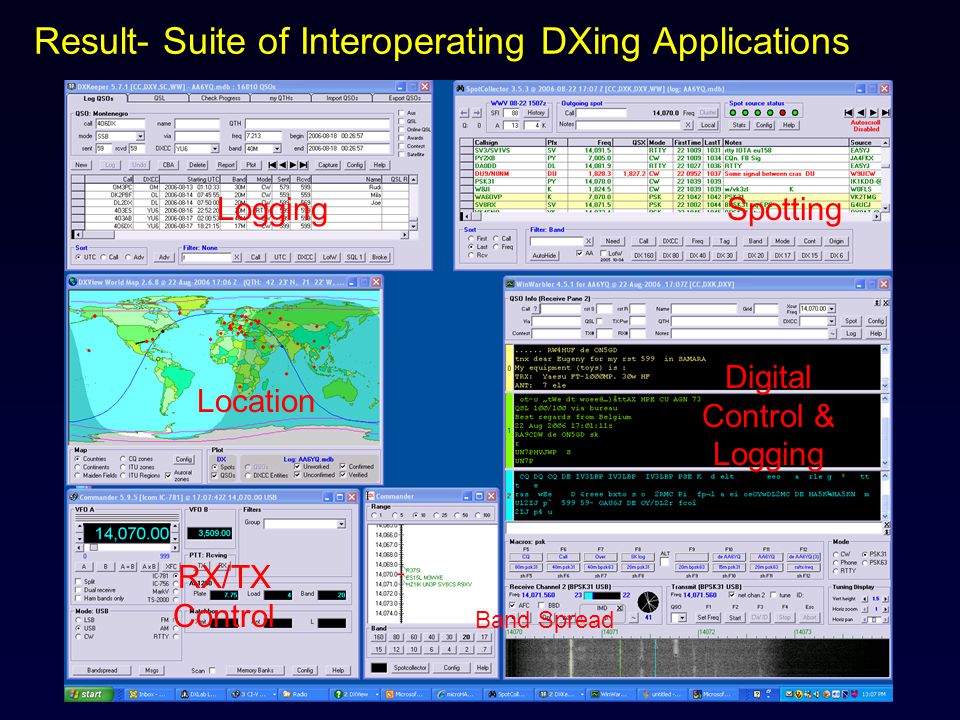Viewport: 960px width, 720px height.
Task: Open the WinWarbler DXCC dropdown
Action: point(831,321)
